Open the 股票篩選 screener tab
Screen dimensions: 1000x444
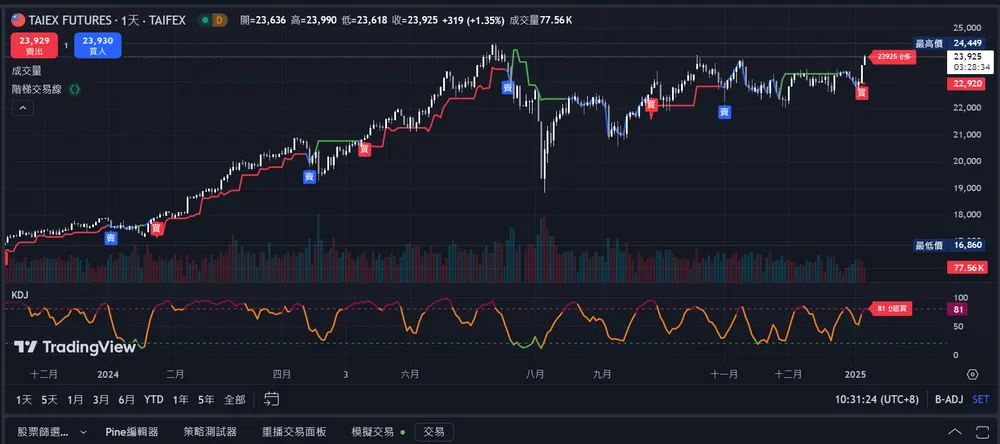point(43,432)
